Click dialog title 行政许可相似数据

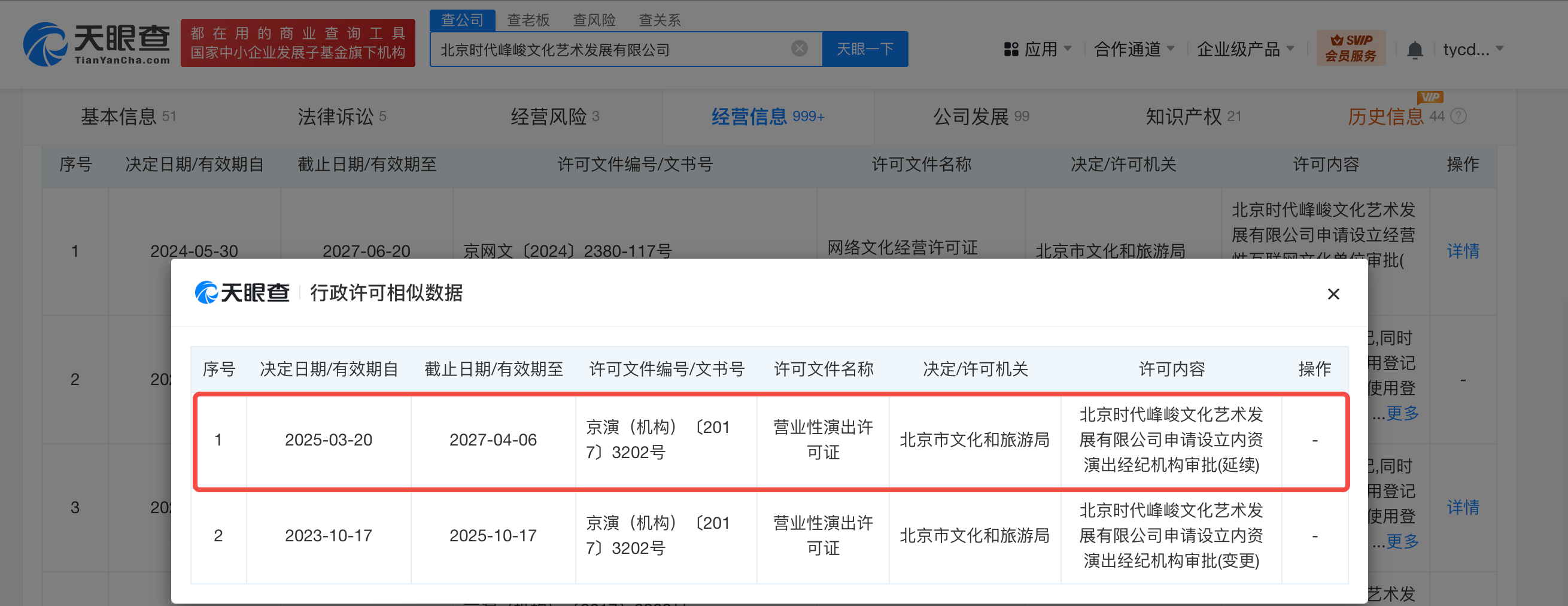[x=387, y=293]
